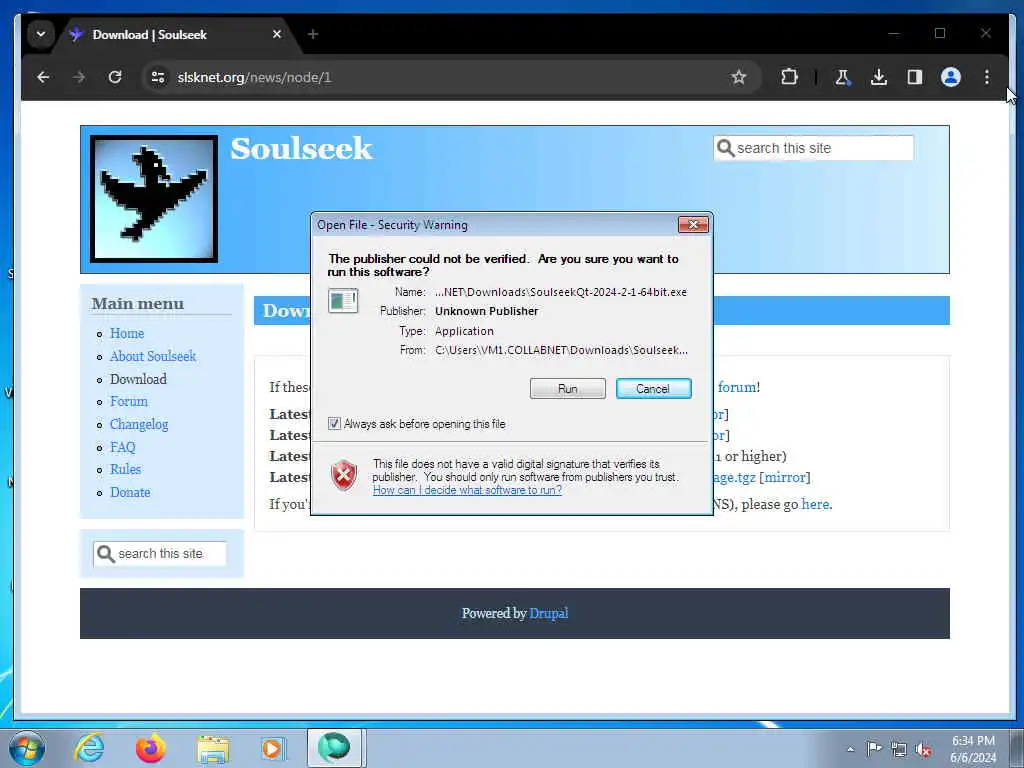Screen dimensions: 1024x768
Task: Select Download in Main menu
Action: (138, 379)
